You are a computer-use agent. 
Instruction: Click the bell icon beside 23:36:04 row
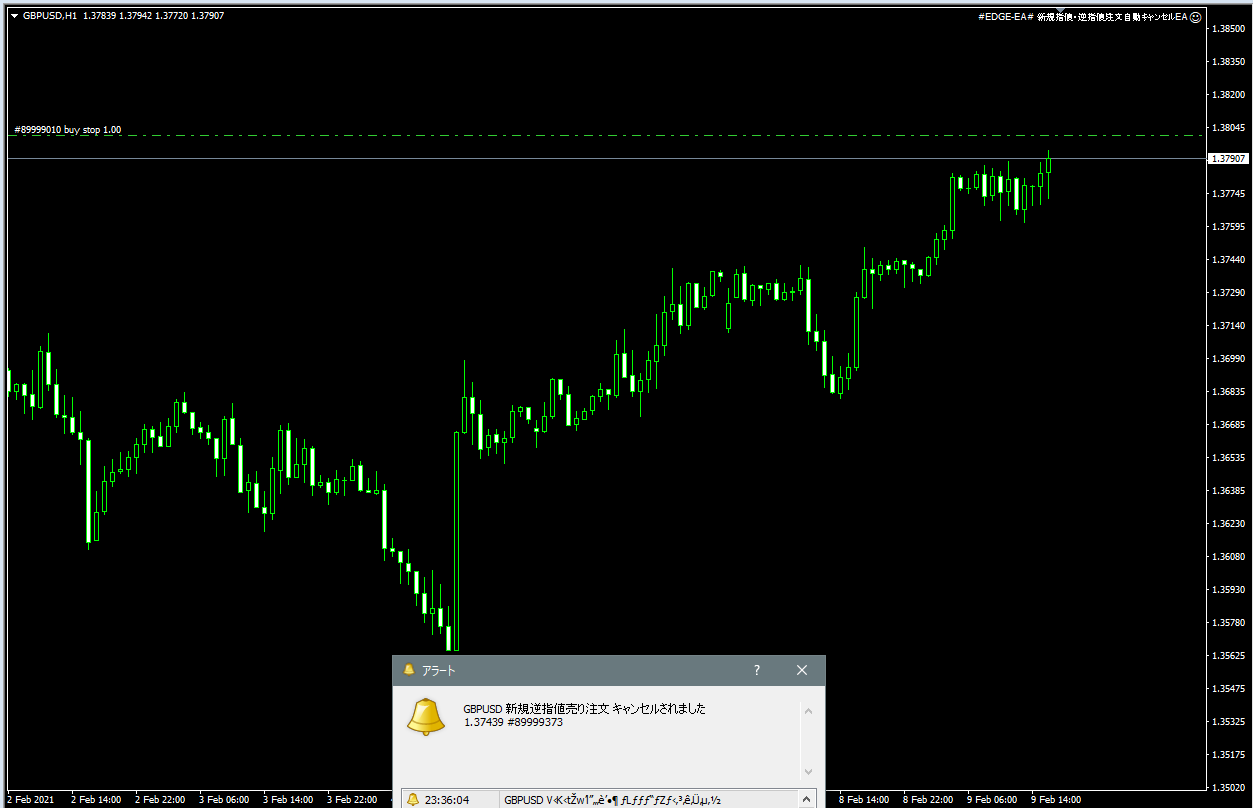[x=413, y=800]
